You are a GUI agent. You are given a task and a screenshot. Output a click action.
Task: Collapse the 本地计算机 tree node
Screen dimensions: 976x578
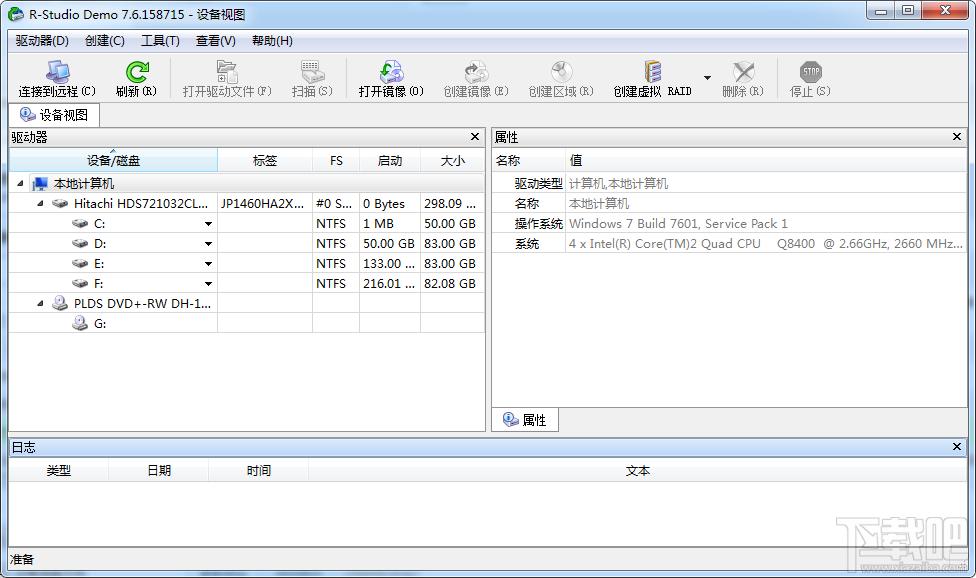tap(20, 184)
